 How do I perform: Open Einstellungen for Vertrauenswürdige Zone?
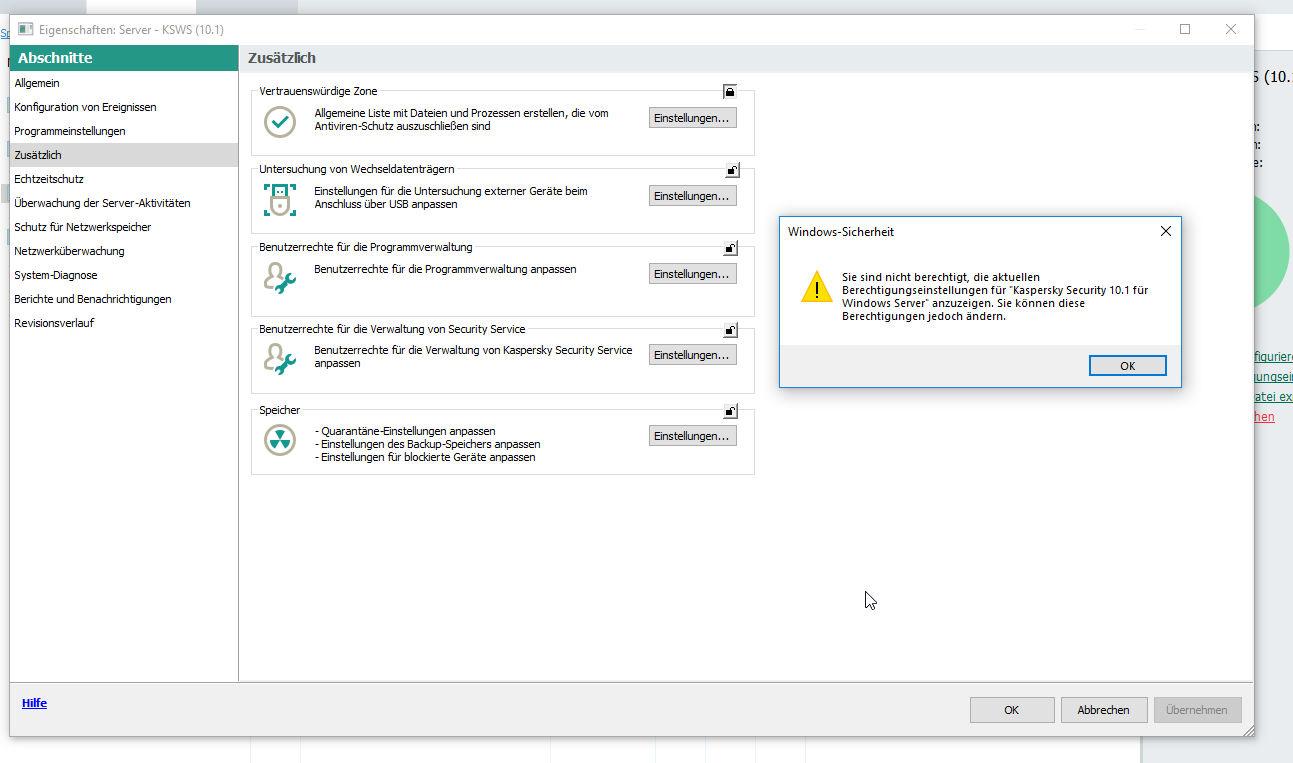(693, 118)
